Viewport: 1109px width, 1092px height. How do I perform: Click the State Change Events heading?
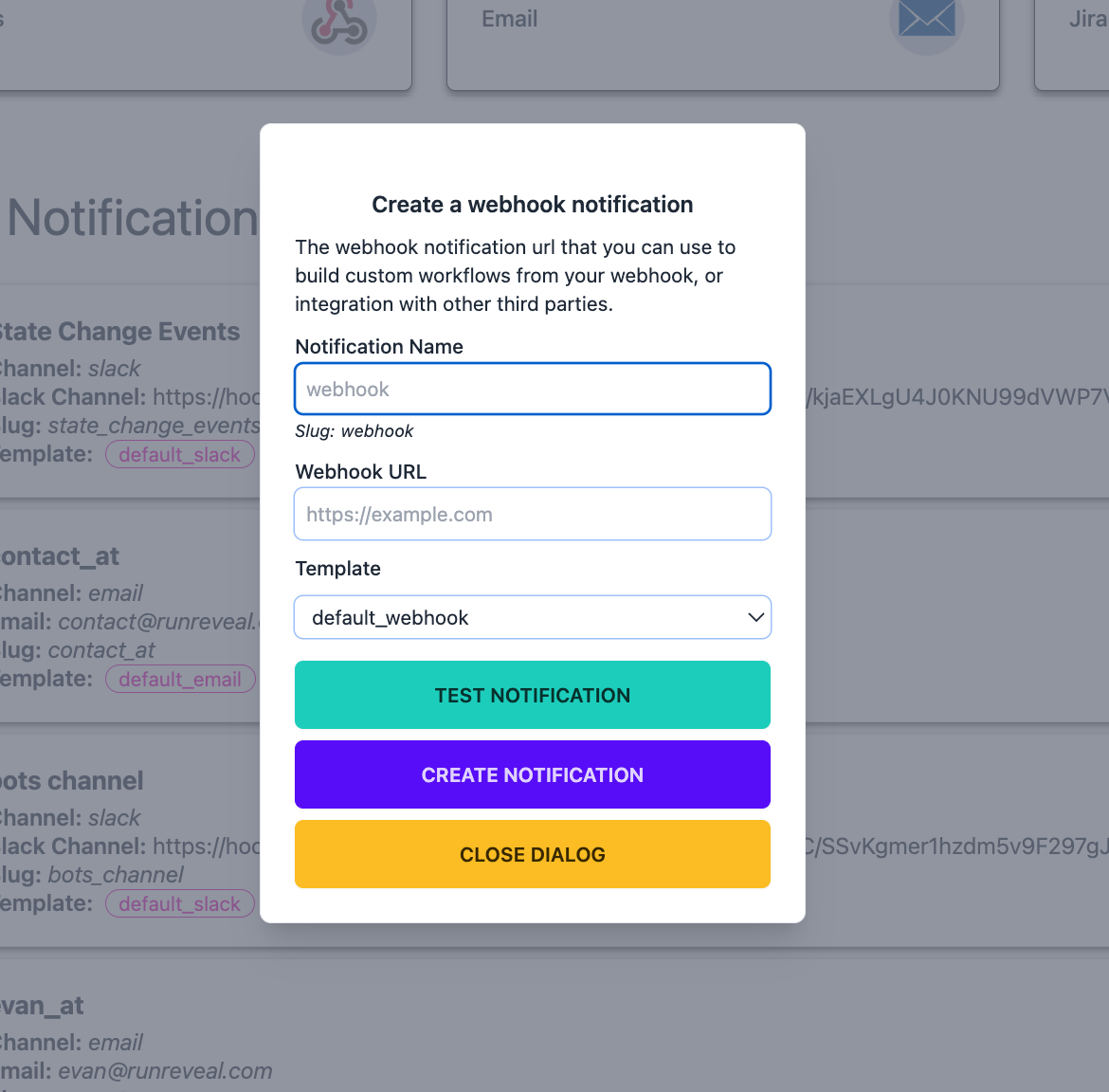point(119,332)
